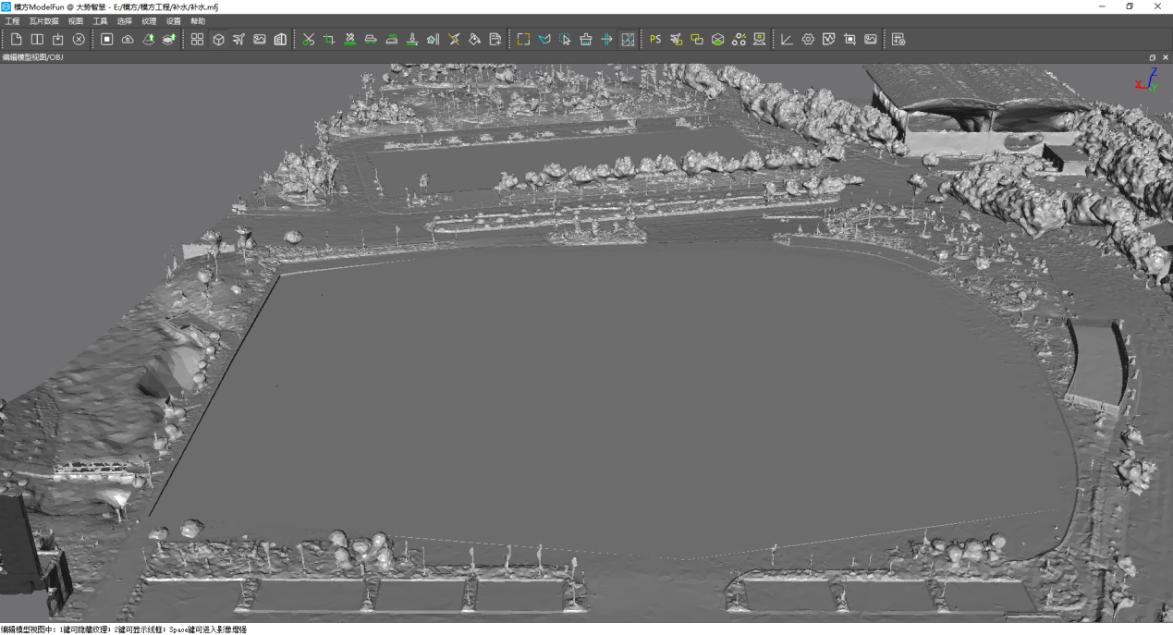Screen dimensions: 1173x635
Task: Click the PS Photoshop texture edit icon
Action: [x=655, y=39]
